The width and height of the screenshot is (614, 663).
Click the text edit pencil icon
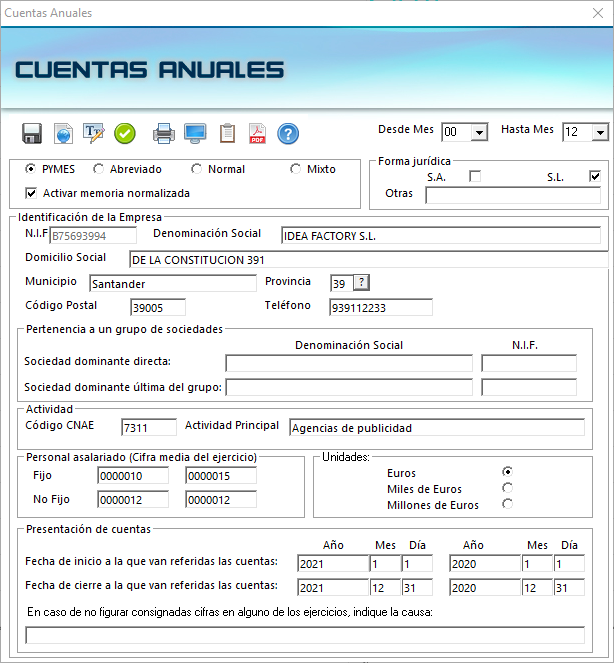pos(94,134)
